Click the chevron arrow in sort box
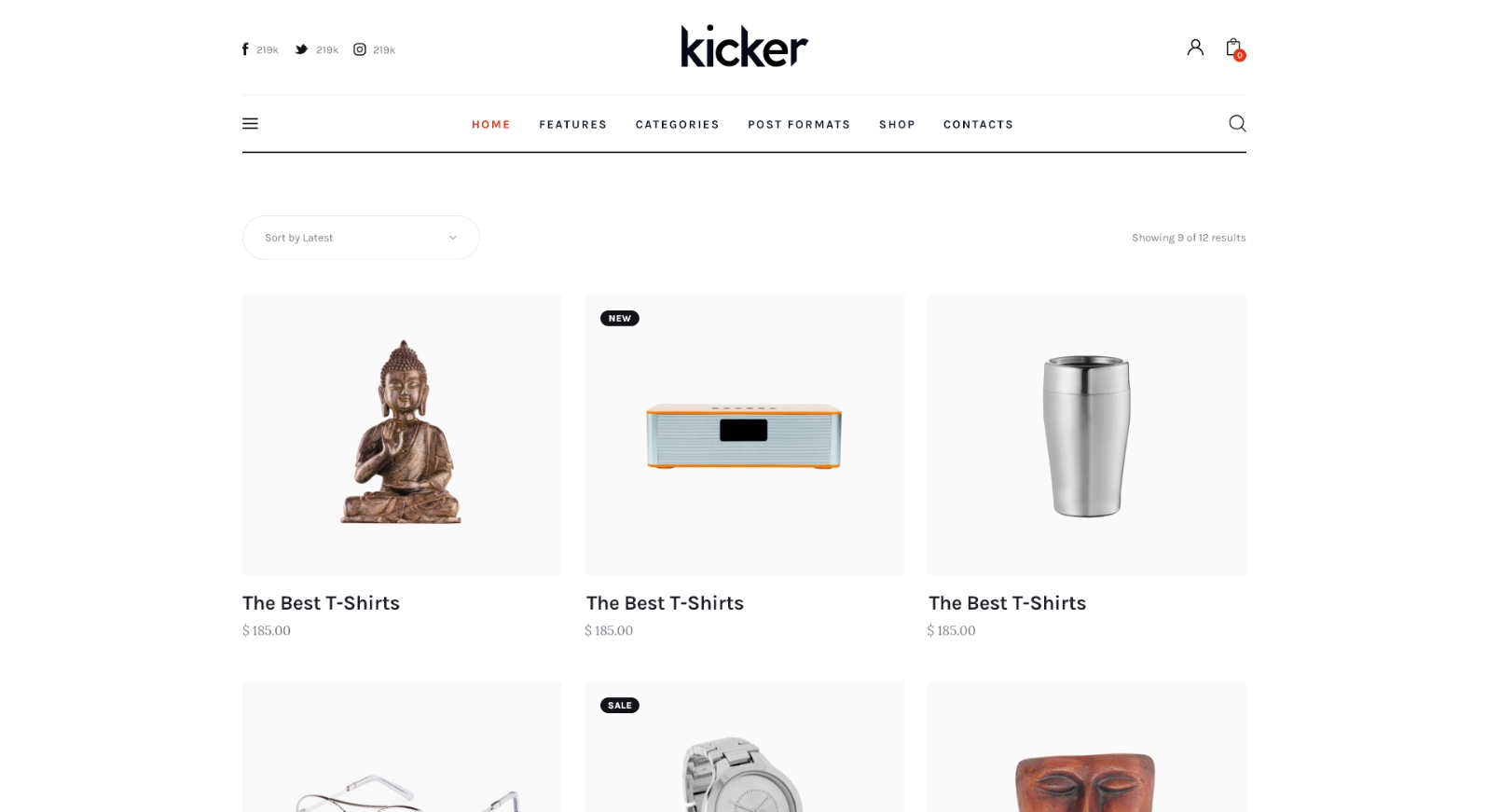This screenshot has width=1486, height=812. (x=453, y=238)
